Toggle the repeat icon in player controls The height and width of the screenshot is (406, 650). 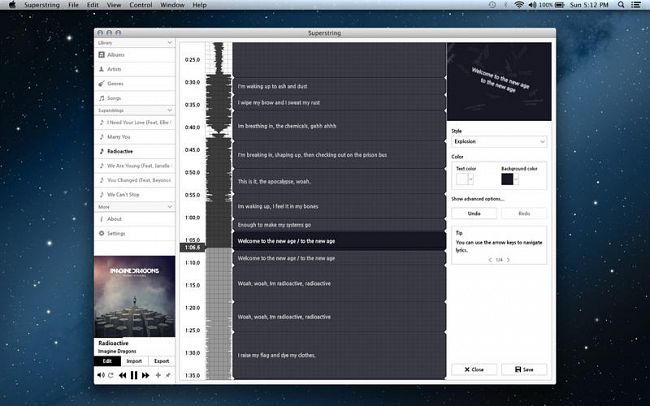pyautogui.click(x=110, y=375)
